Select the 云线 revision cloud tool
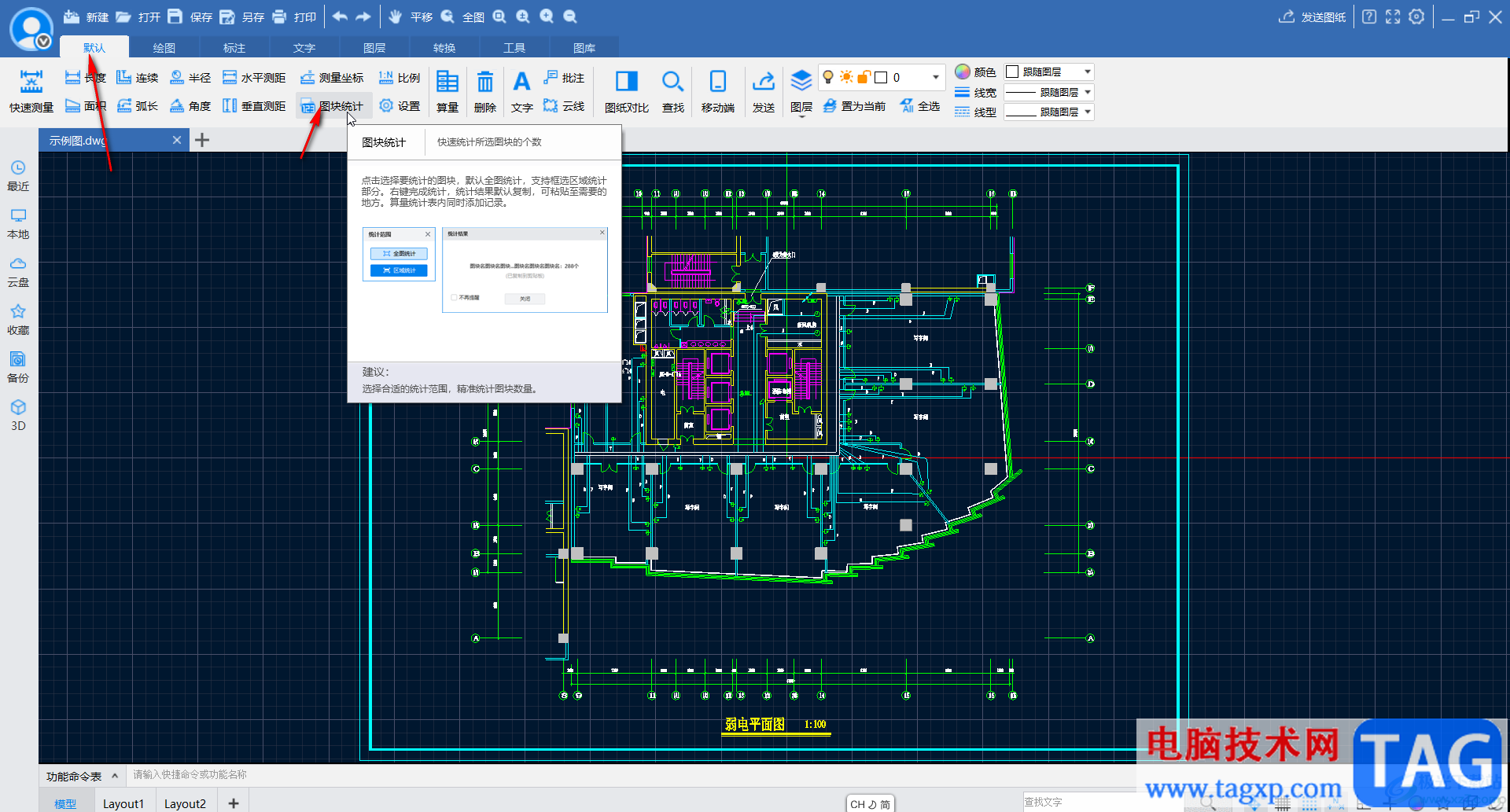Viewport: 1510px width, 812px height. (564, 106)
